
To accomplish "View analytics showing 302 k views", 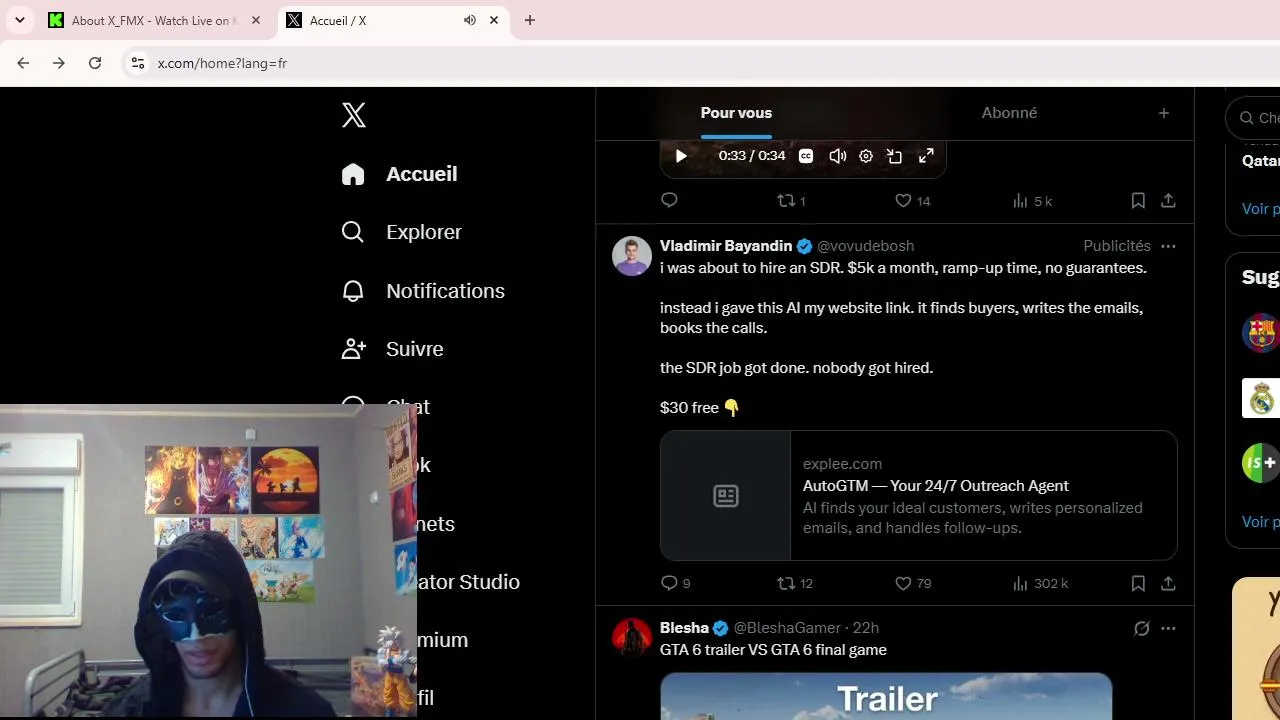I will (1040, 583).
